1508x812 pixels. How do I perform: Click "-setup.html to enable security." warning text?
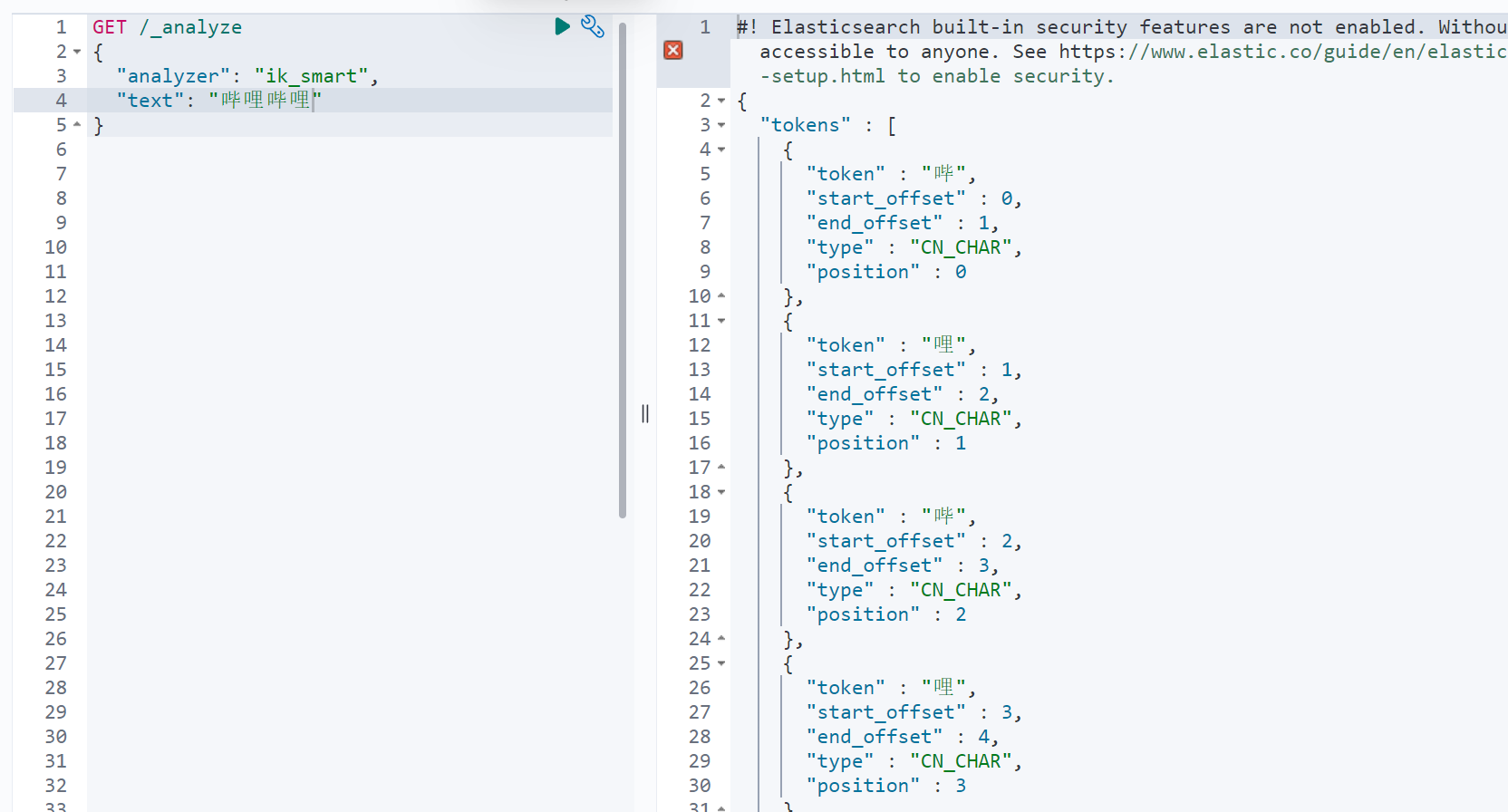point(937,76)
